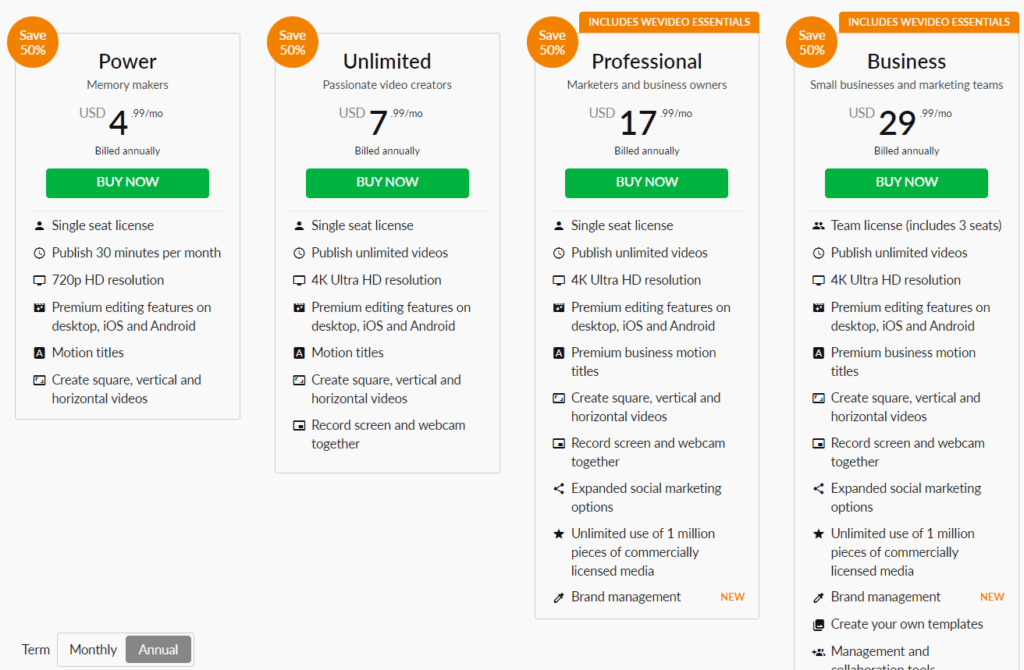The image size is (1024, 670).
Task: Click the Save 50% badge on Power plan
Action: click(33, 42)
